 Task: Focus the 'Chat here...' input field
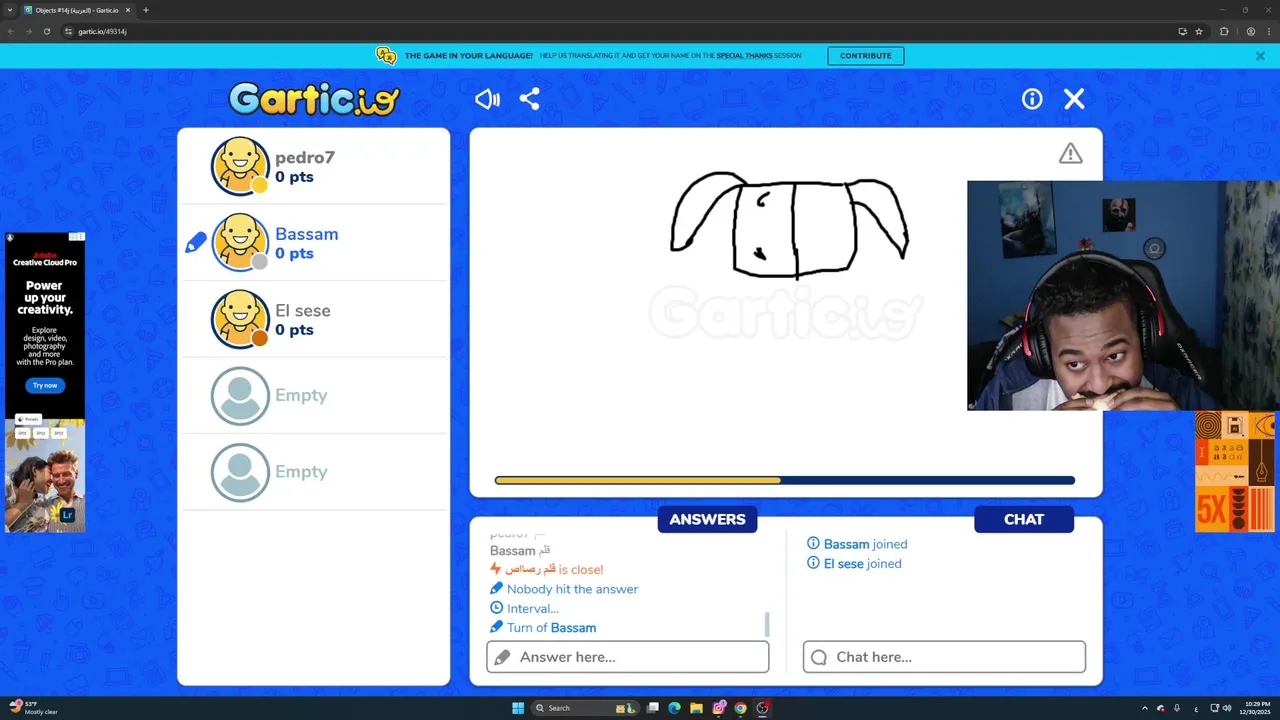click(x=944, y=657)
